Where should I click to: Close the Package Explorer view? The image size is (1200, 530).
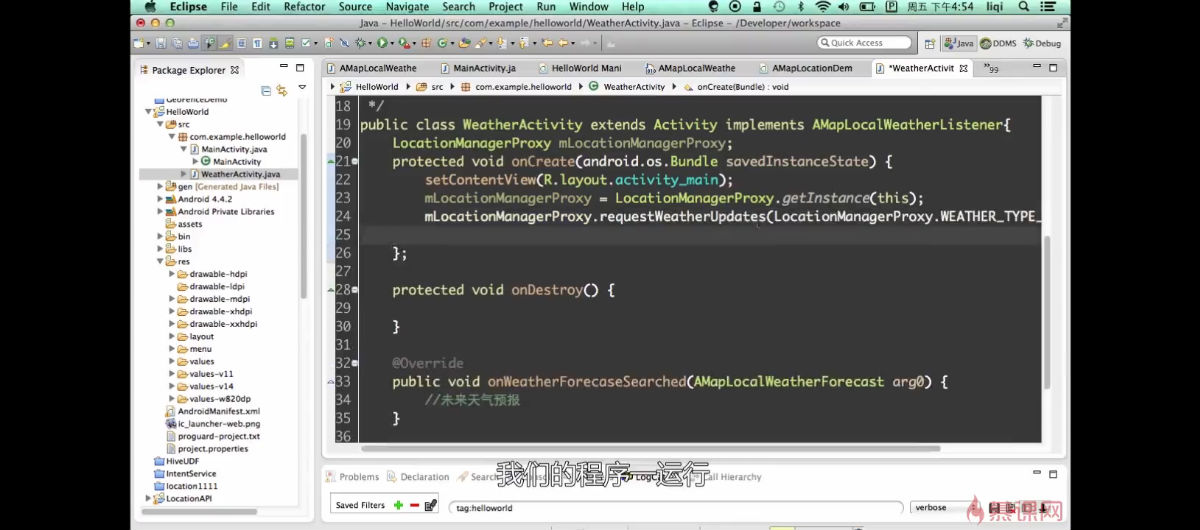pos(235,70)
